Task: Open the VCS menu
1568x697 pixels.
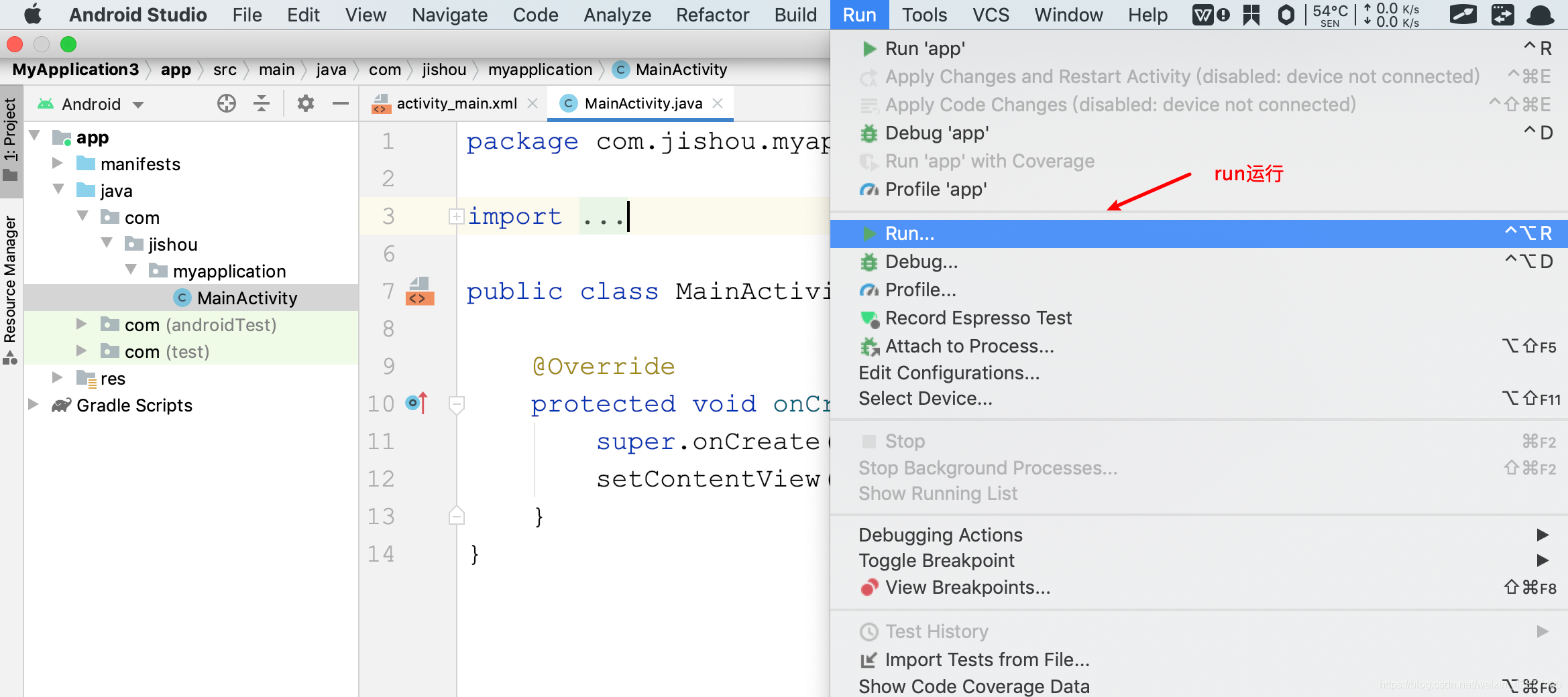Action: (x=991, y=15)
